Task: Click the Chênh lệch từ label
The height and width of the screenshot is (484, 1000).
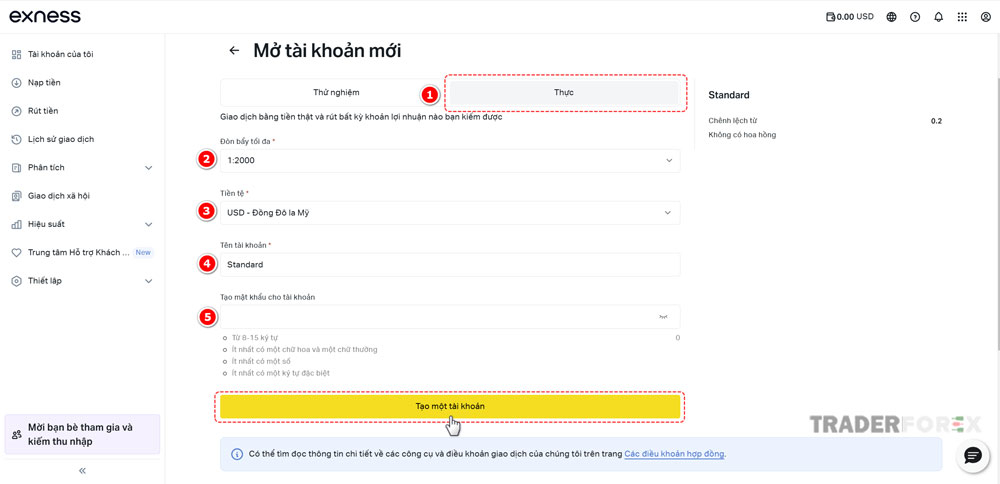Action: pyautogui.click(x=732, y=121)
